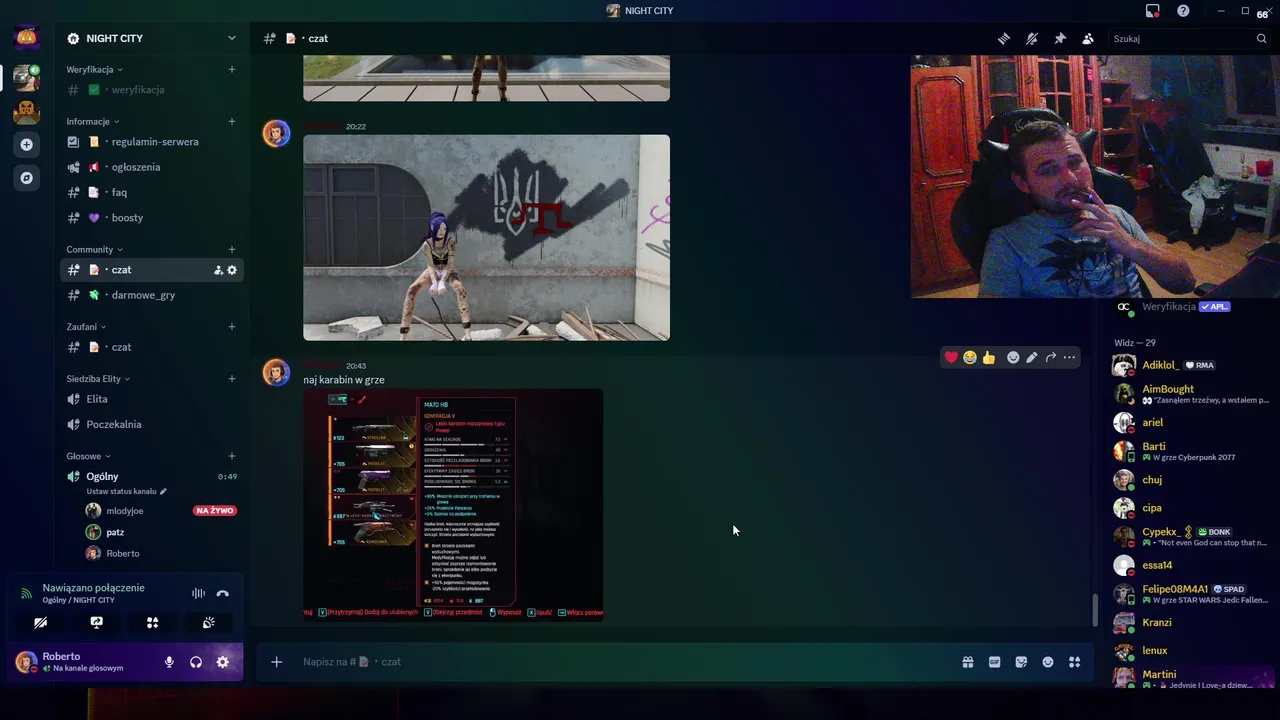Viewport: 1280px width, 720px height.
Task: Open Discover servers compass icon
Action: click(26, 178)
